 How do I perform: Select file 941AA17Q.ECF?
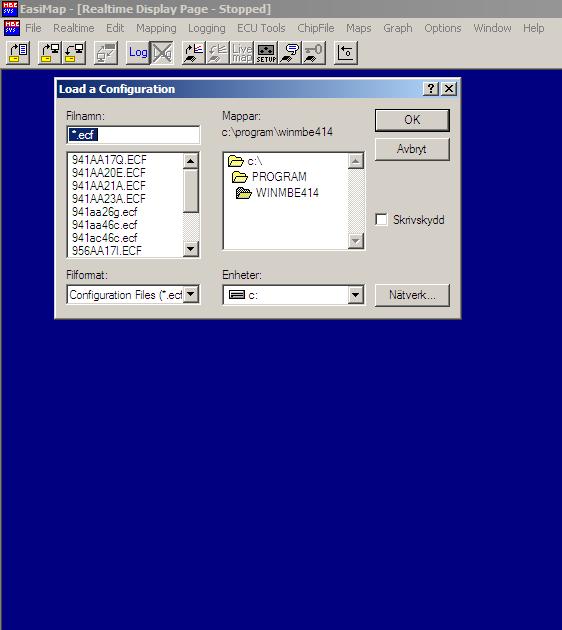click(x=109, y=160)
